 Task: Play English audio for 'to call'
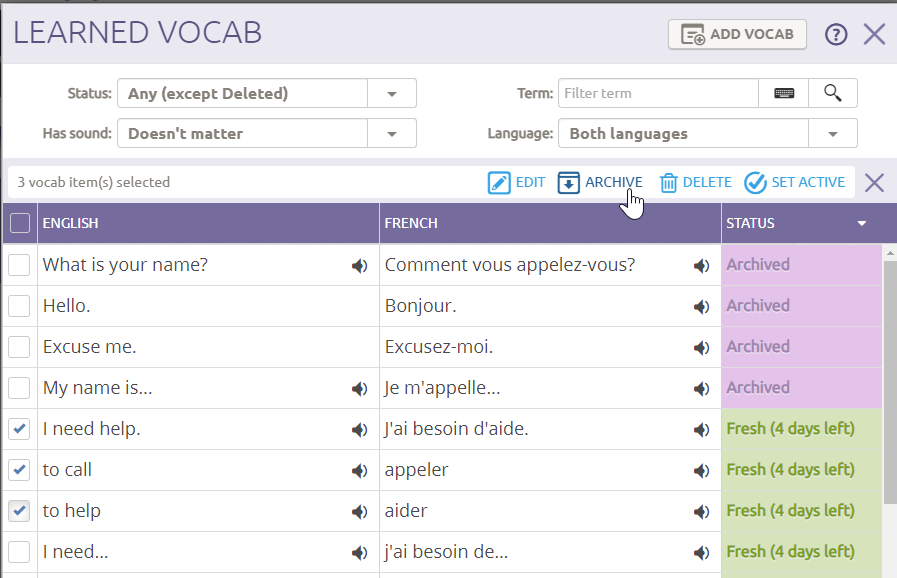click(359, 471)
